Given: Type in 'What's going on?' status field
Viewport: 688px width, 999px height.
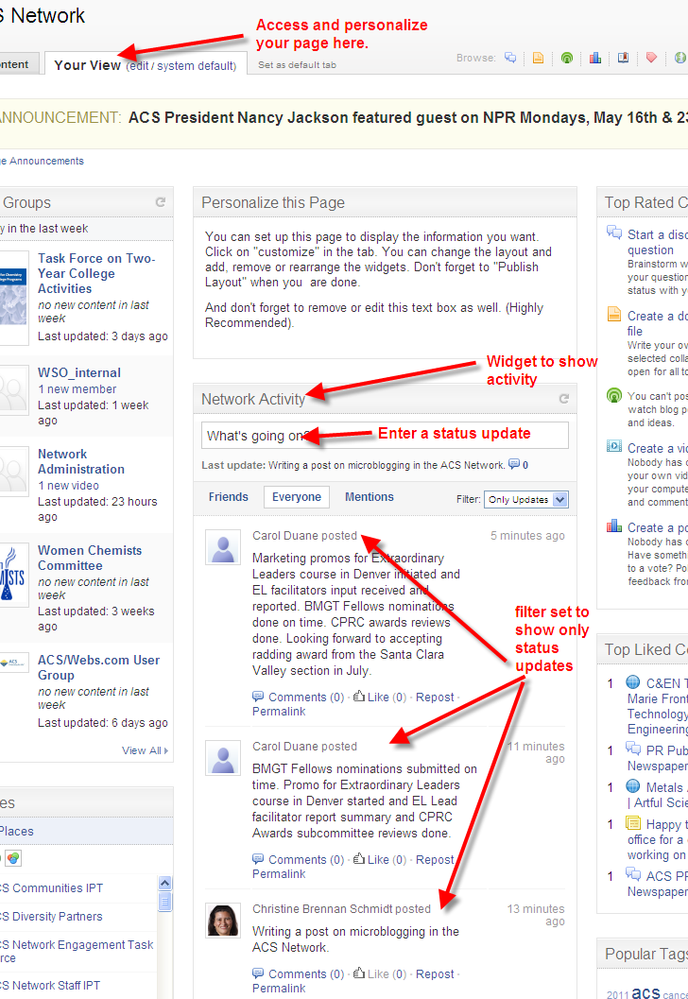Looking at the screenshot, I should click(385, 436).
